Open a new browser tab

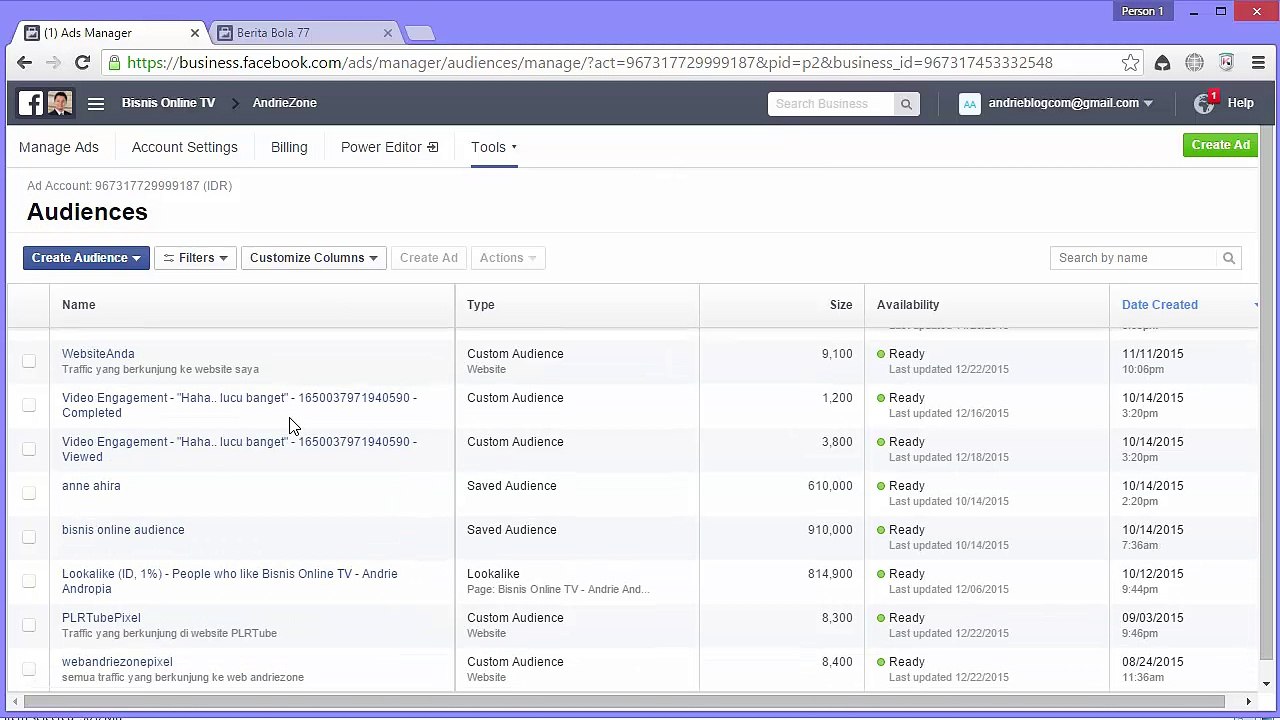pos(420,33)
